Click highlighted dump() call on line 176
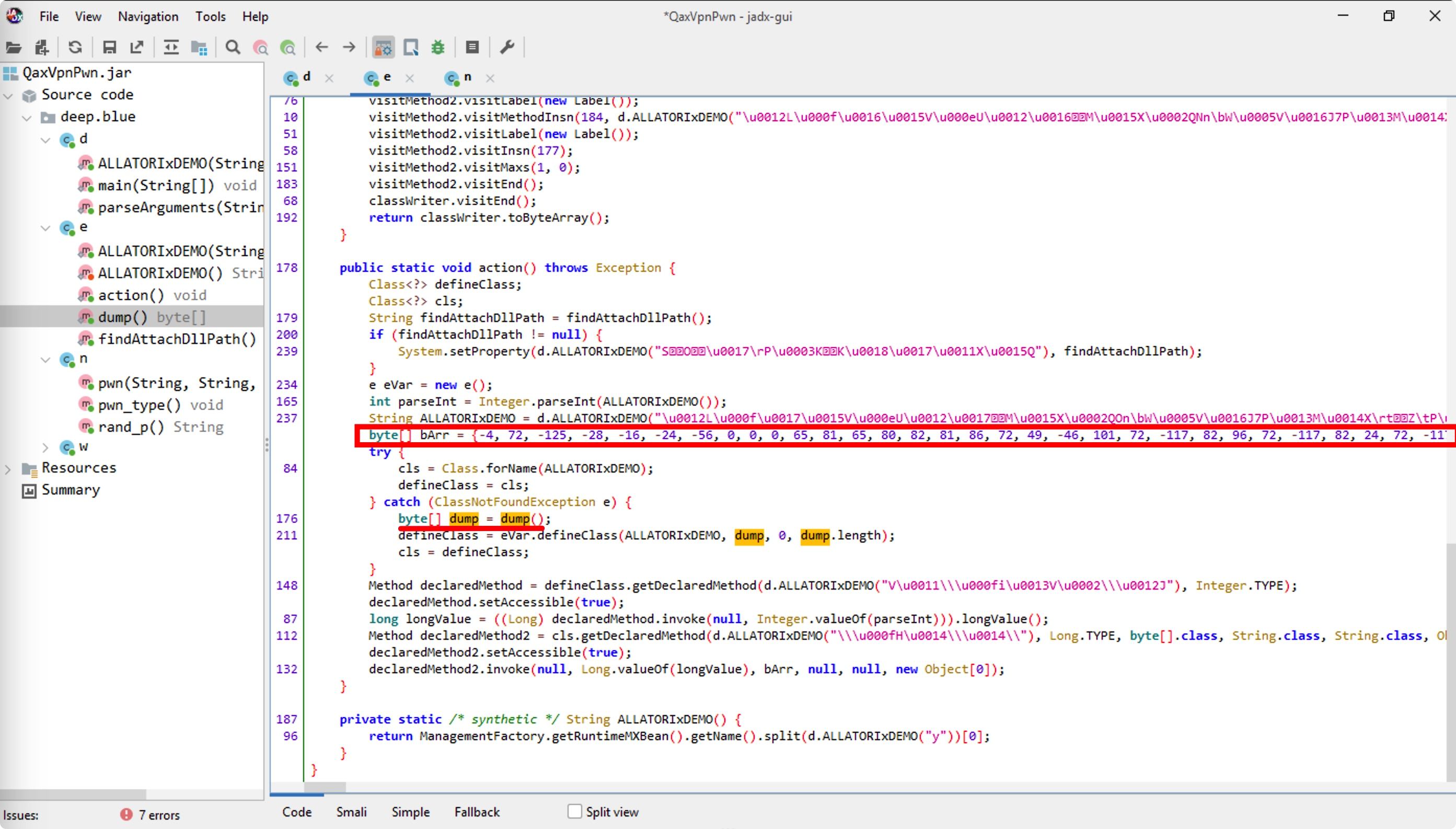This screenshot has height=829, width=1456. [522, 519]
